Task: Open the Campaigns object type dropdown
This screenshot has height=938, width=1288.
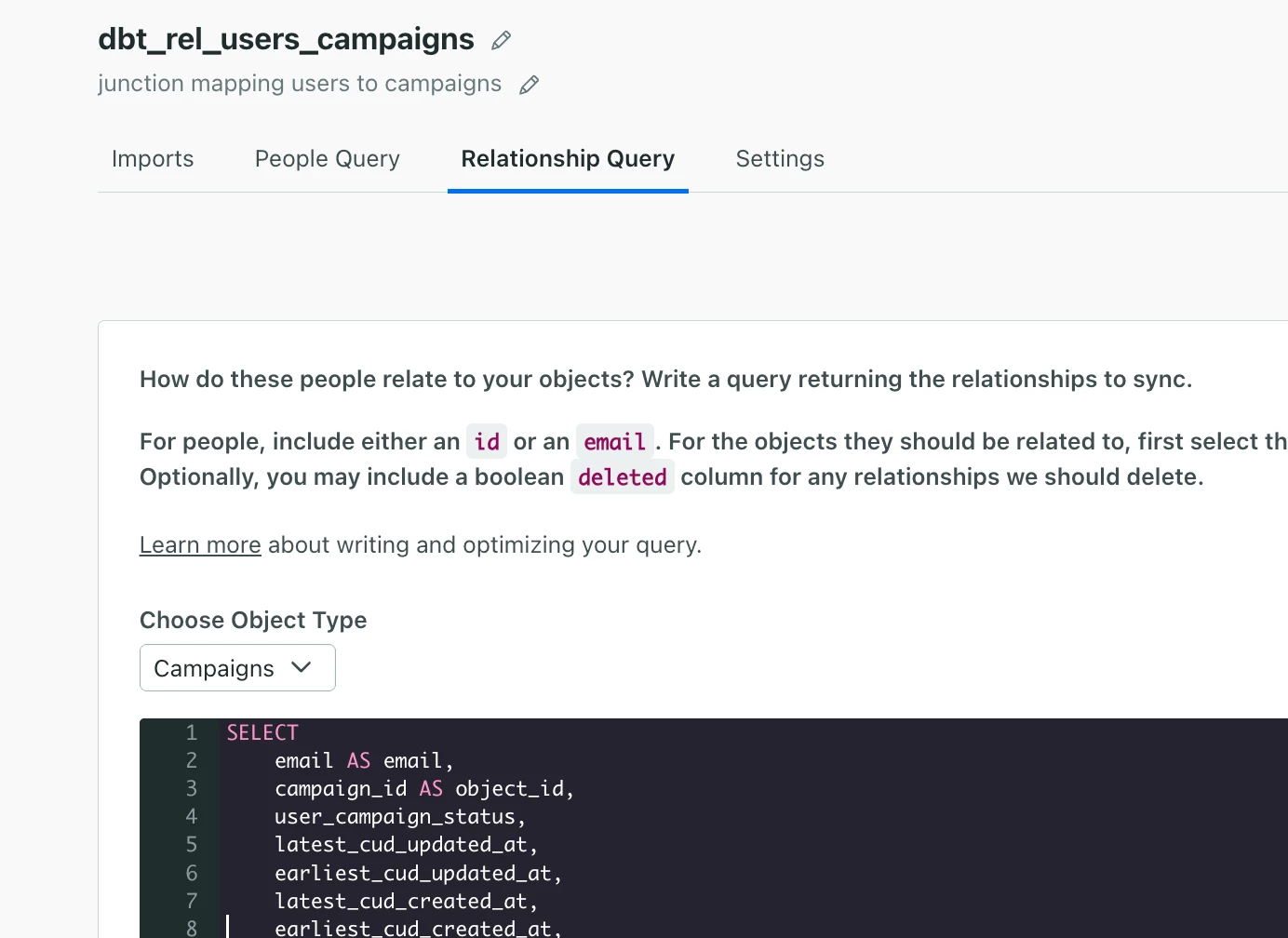Action: [237, 668]
